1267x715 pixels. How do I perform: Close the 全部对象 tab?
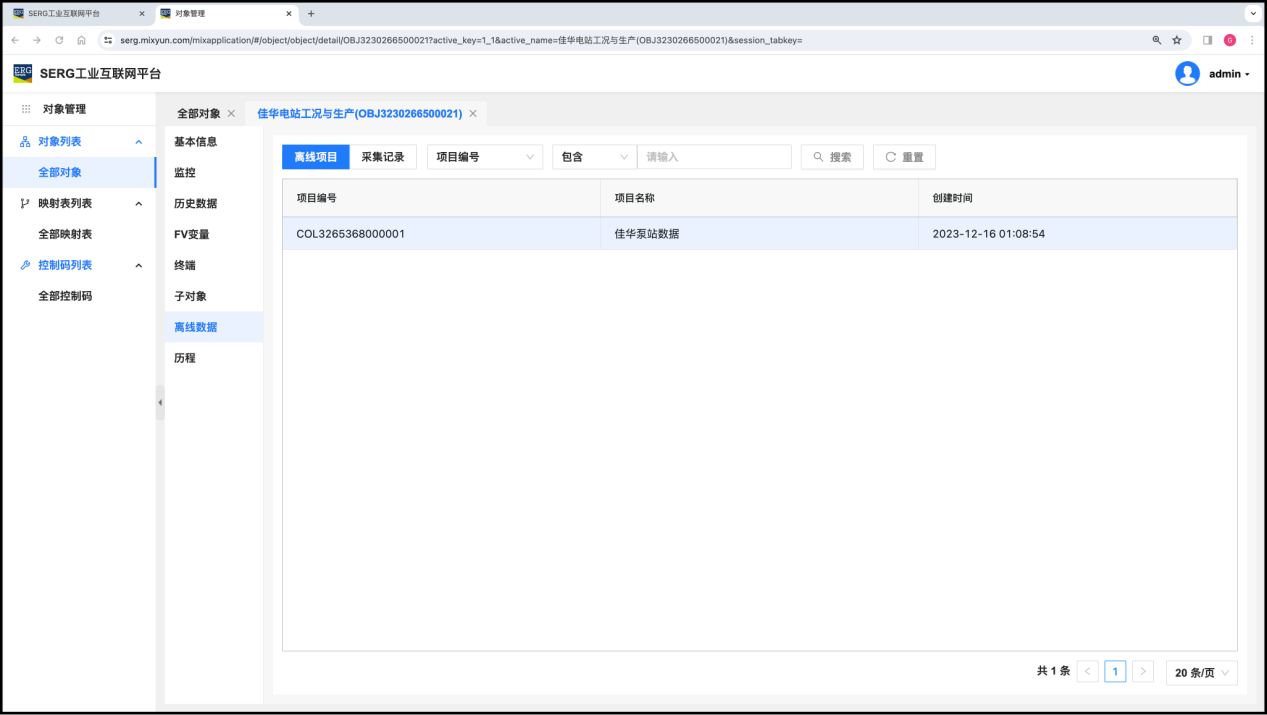[231, 114]
